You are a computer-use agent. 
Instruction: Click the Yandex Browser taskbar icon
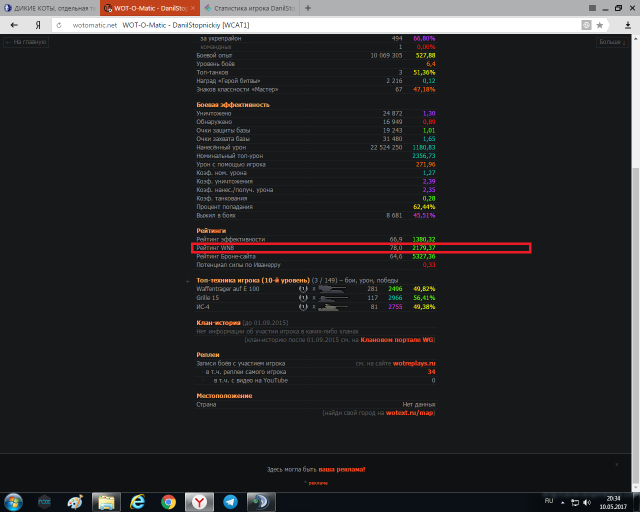click(x=200, y=501)
